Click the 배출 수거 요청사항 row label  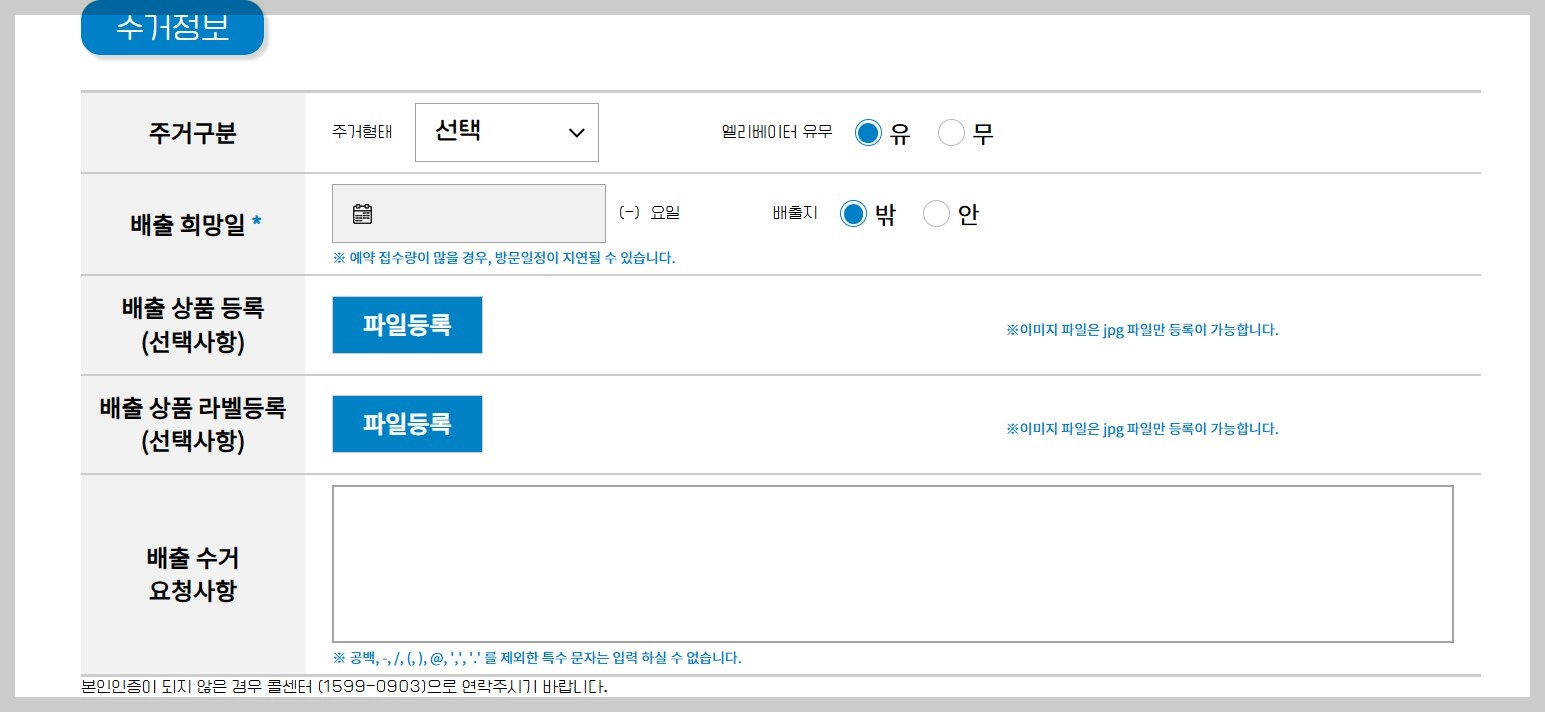click(x=192, y=574)
